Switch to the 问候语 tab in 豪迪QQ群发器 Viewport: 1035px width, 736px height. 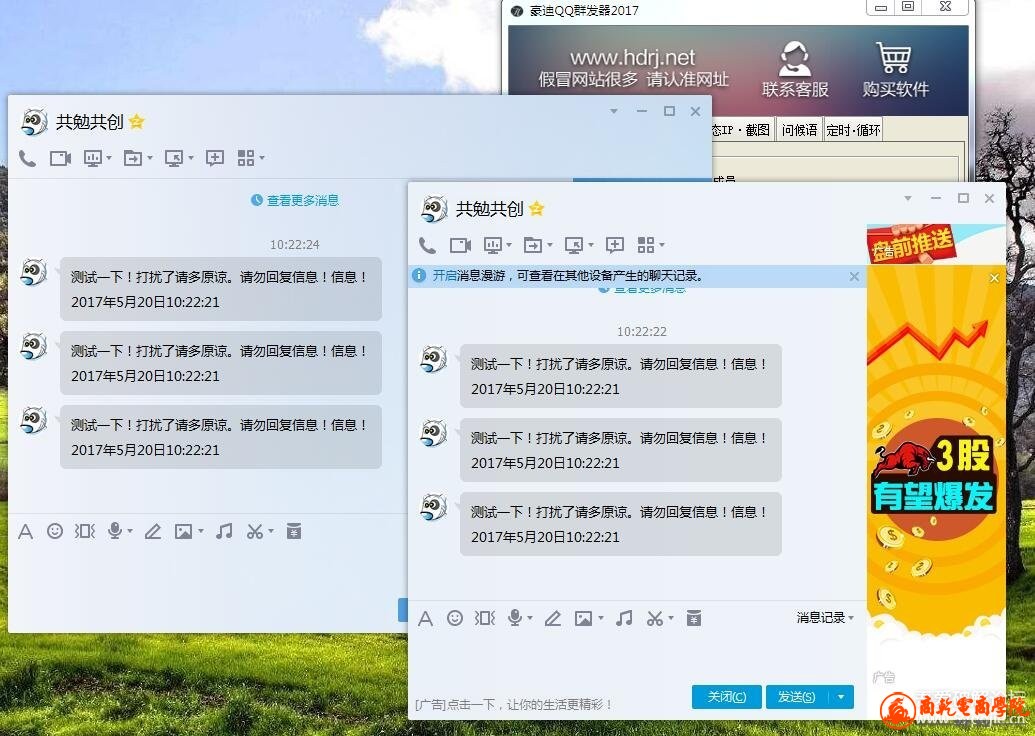(x=799, y=130)
